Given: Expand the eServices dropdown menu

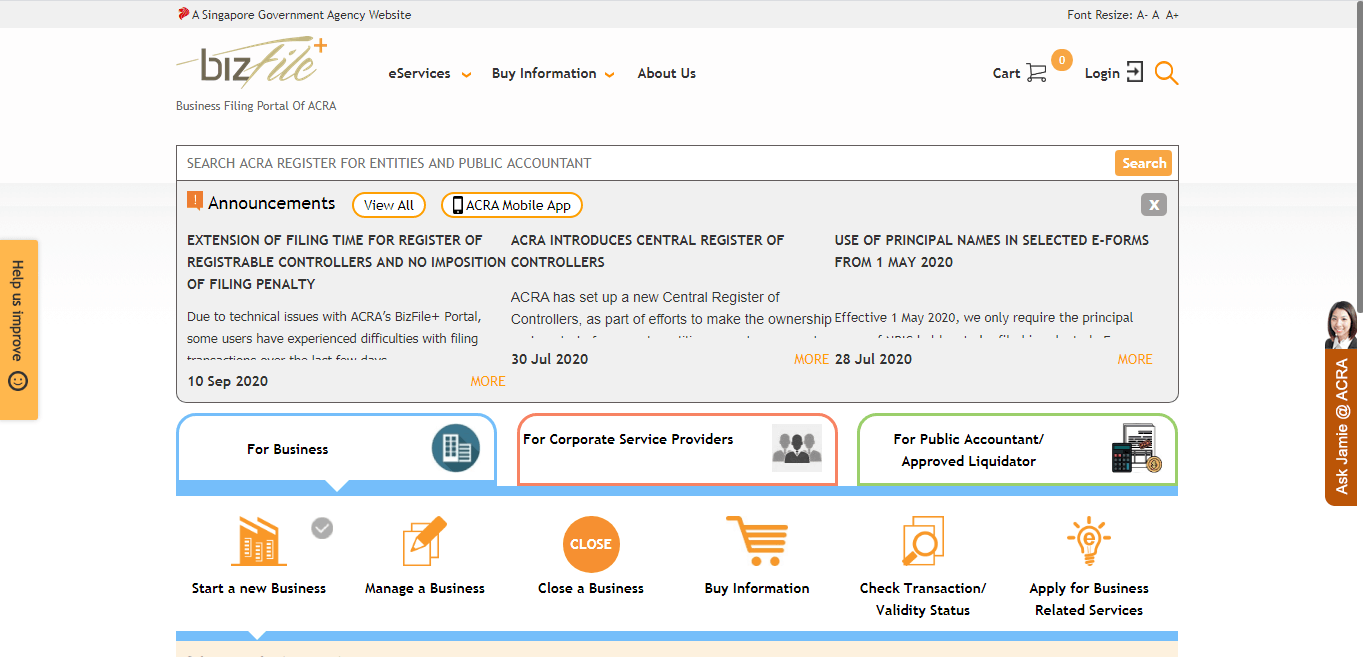Looking at the screenshot, I should coord(430,73).
